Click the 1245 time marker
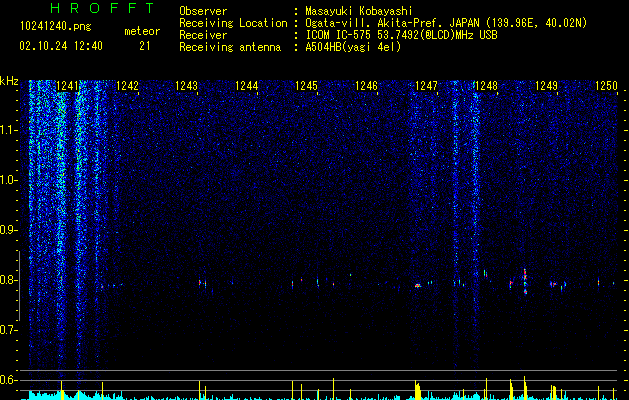Viewport: 629px width, 400px height. click(x=306, y=85)
